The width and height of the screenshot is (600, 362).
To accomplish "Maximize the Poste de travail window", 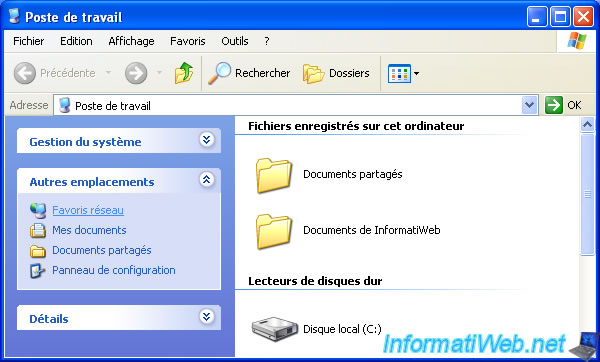I will pos(560,16).
